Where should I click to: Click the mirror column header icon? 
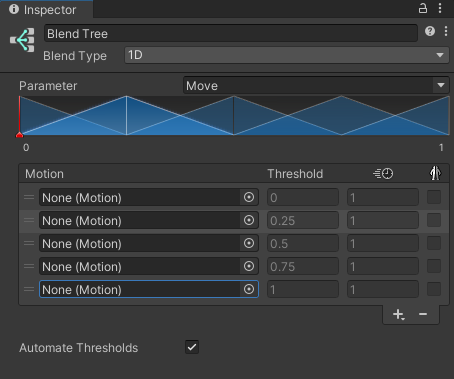435,173
